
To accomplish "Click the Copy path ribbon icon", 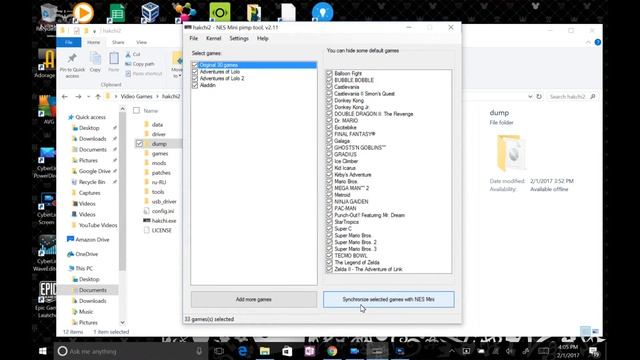I will click(x=129, y=64).
